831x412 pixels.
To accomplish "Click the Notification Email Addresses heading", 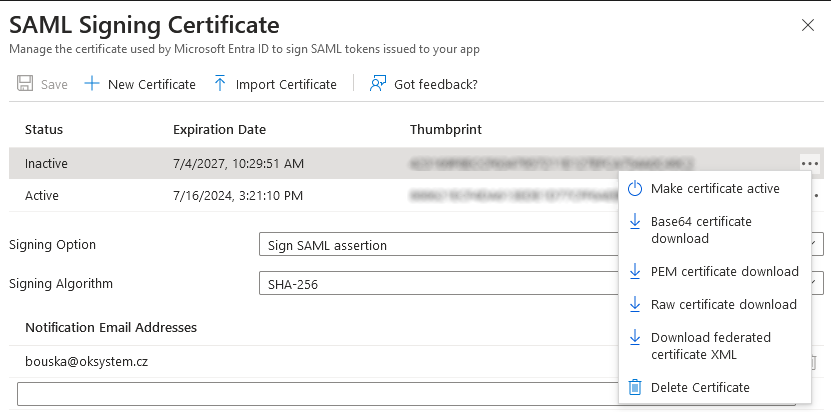I will (111, 328).
